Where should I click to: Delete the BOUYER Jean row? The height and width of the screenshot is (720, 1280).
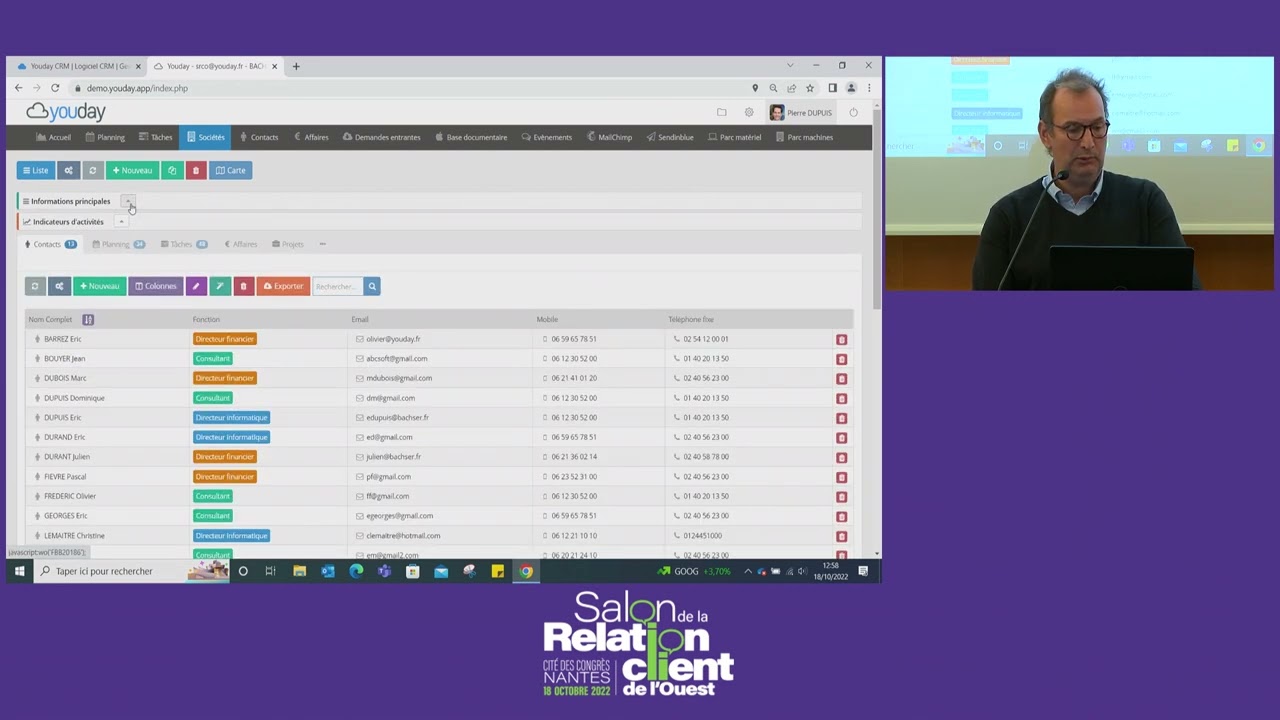pyautogui.click(x=841, y=359)
